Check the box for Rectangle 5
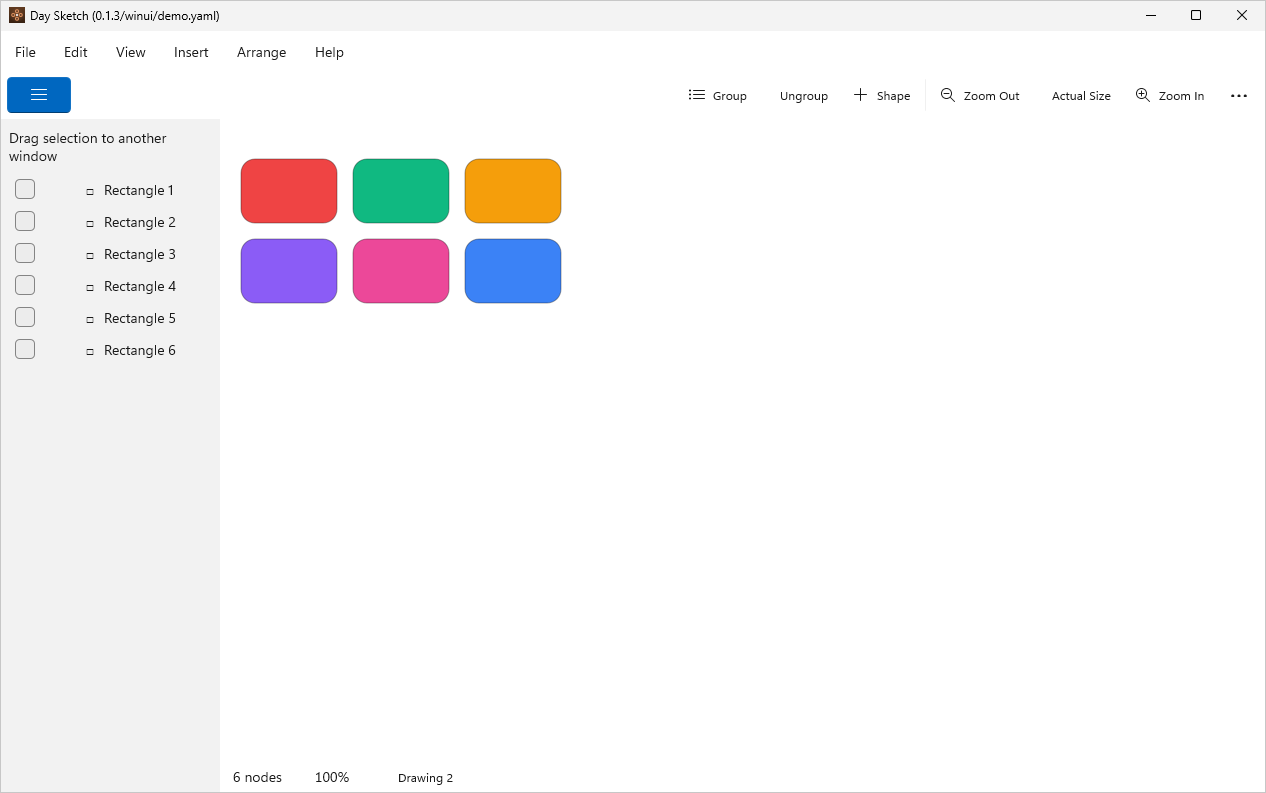The width and height of the screenshot is (1266, 793). click(25, 317)
